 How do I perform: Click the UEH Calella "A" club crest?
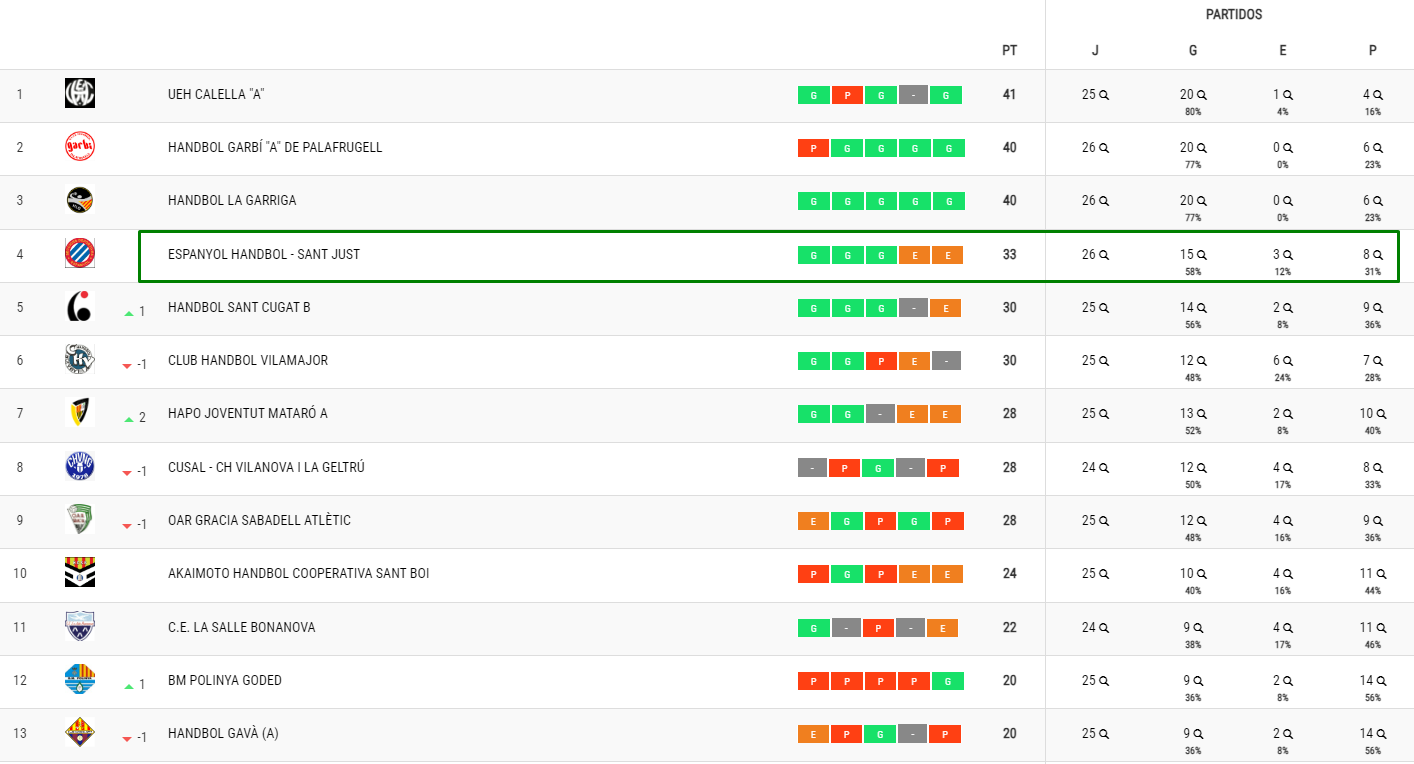[x=79, y=93]
